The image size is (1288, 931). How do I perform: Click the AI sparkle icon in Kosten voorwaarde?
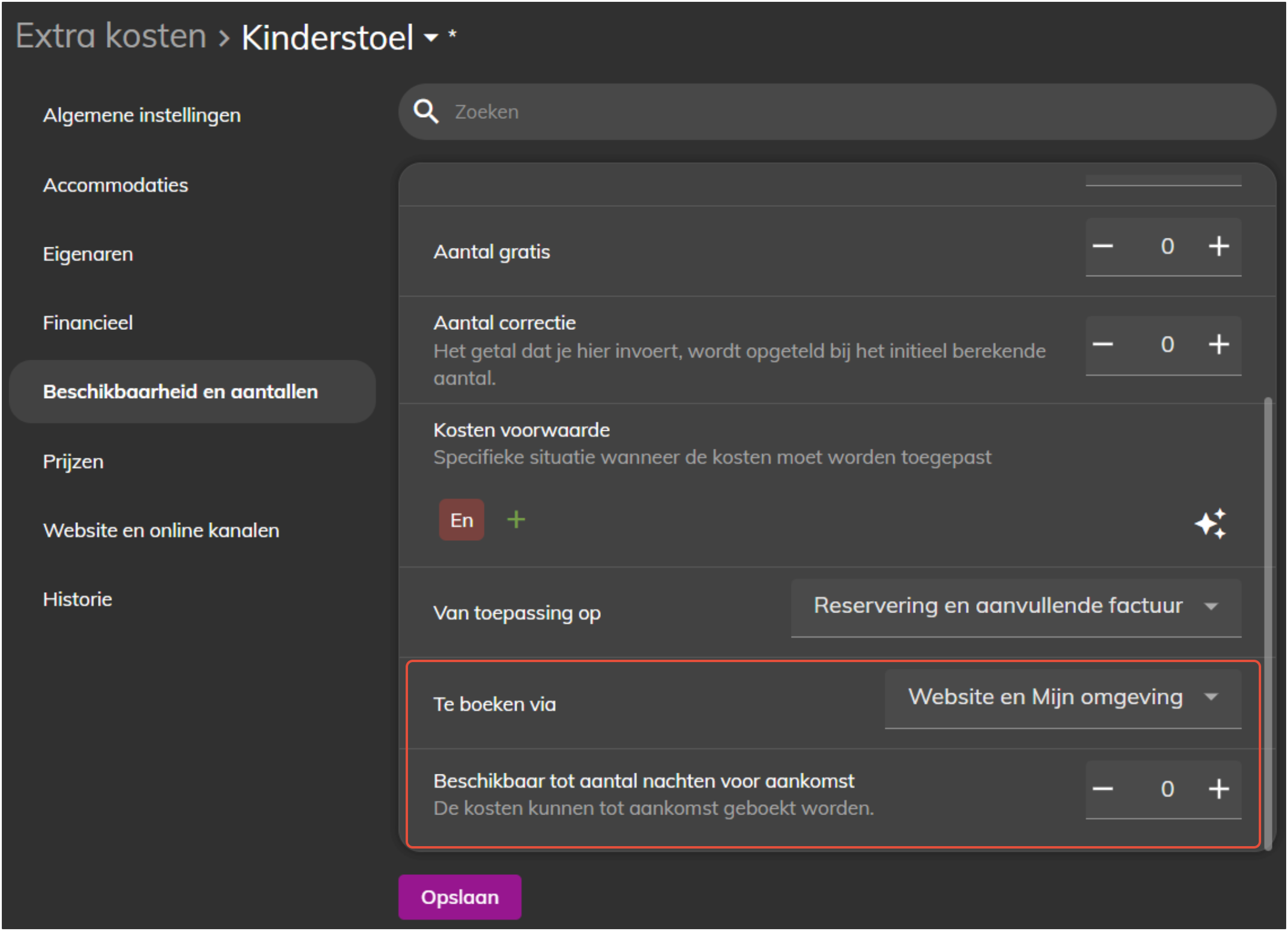pyautogui.click(x=1210, y=523)
